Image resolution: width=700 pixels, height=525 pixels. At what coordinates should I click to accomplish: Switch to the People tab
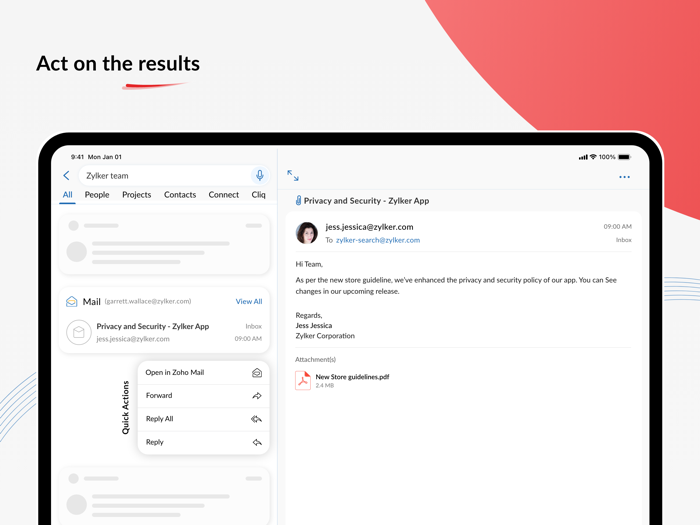97,195
